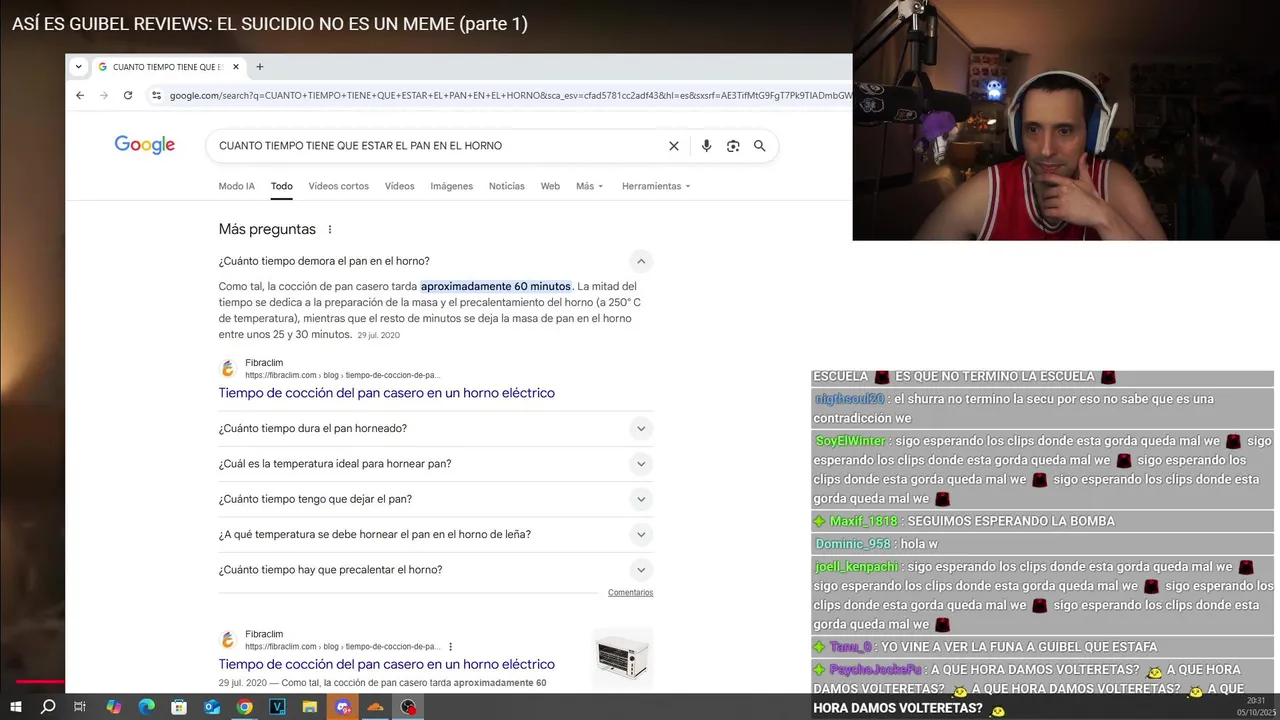Open the Más search filter dropdown

(x=590, y=186)
